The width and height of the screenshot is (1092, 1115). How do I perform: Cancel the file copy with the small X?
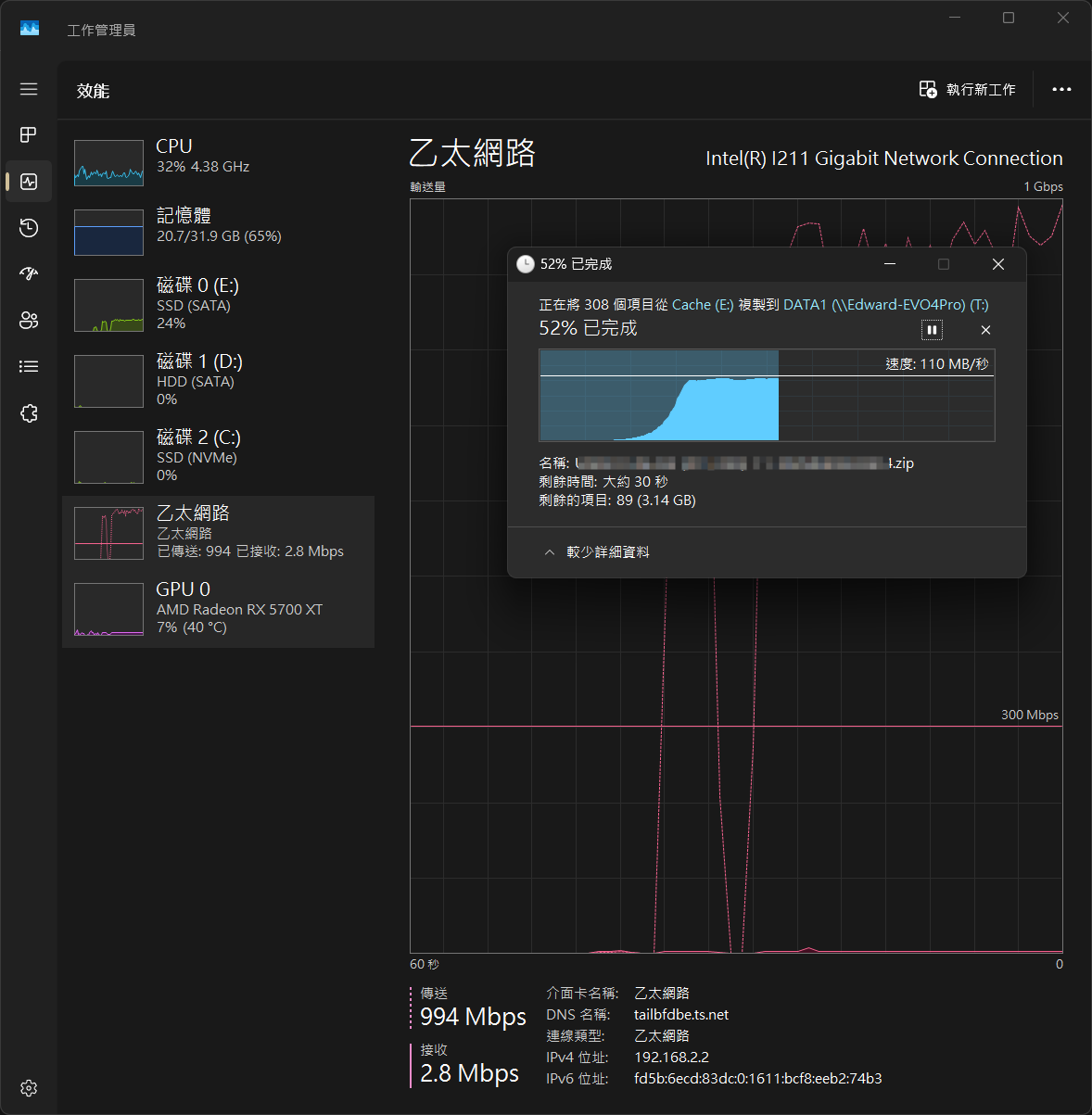click(x=985, y=330)
